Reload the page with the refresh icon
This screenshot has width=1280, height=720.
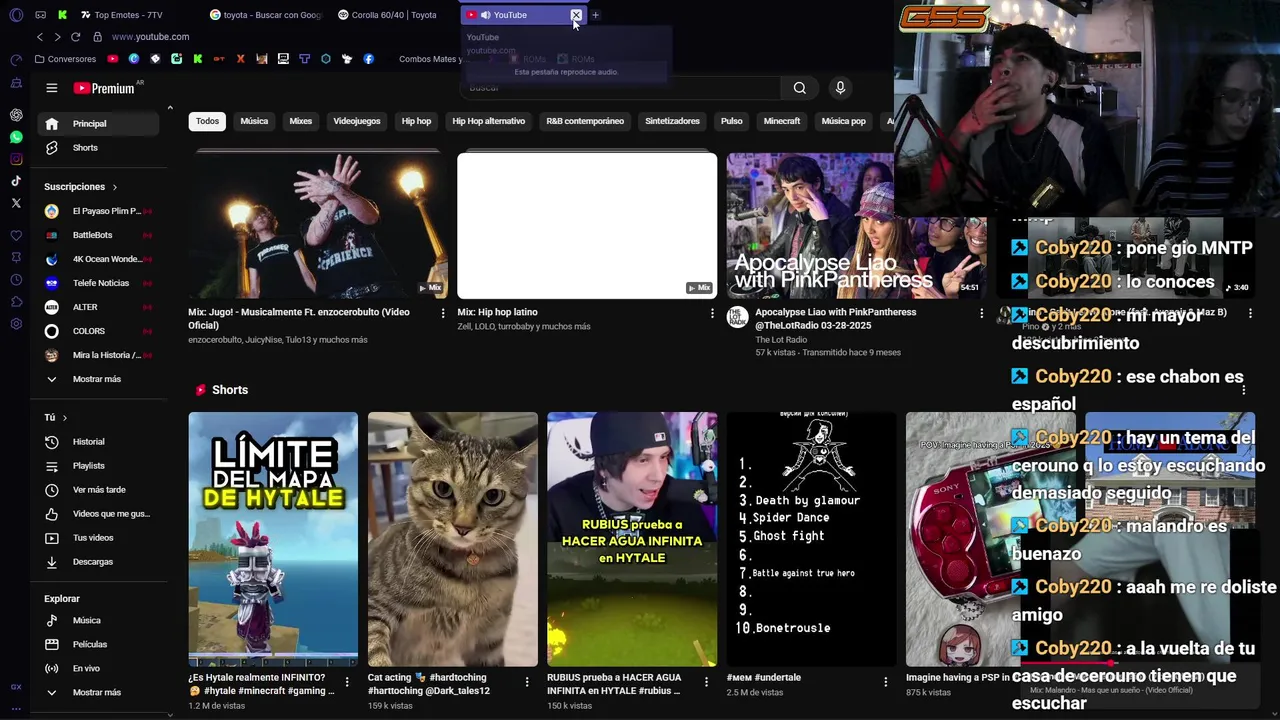[x=75, y=37]
